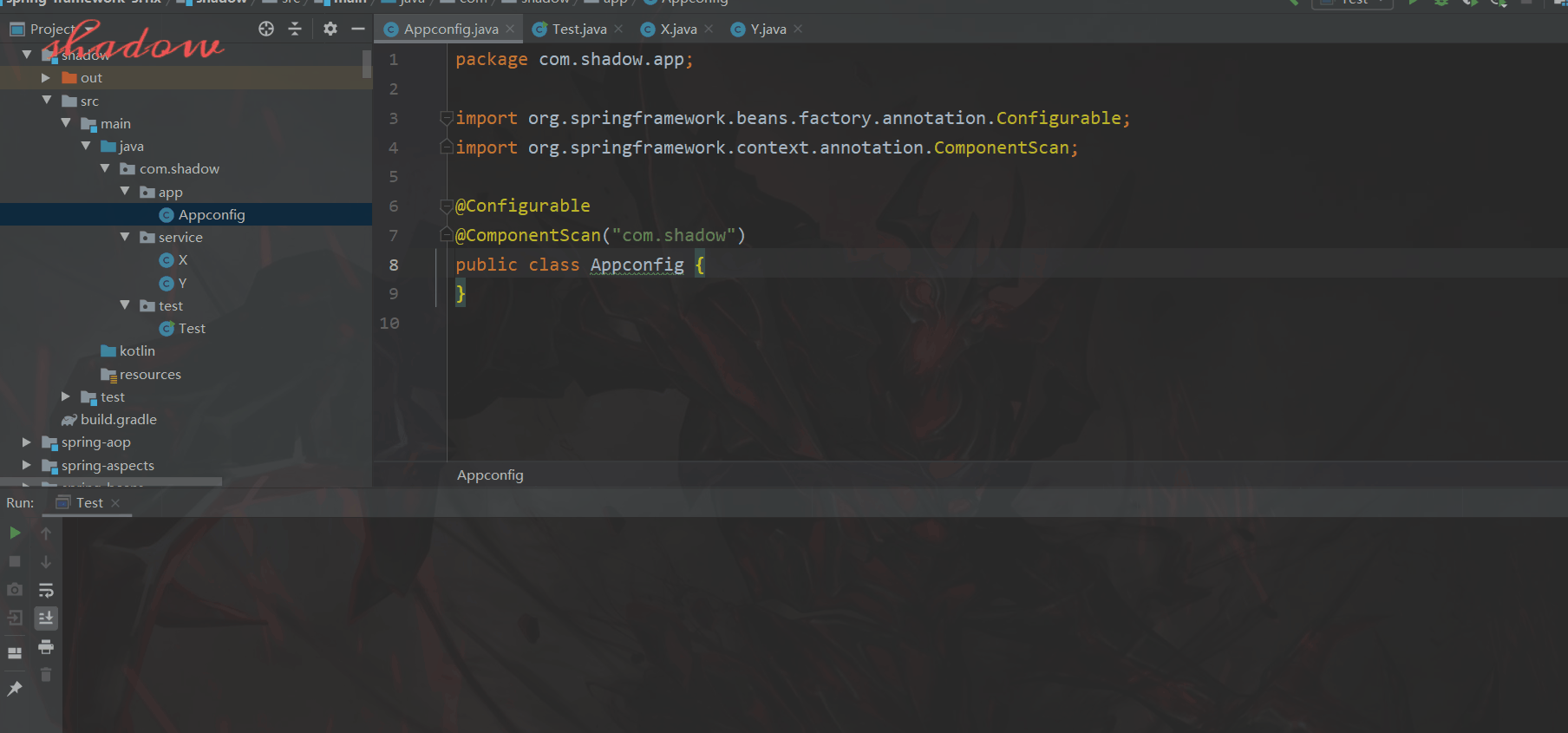The width and height of the screenshot is (1568, 733).
Task: Close the Appconfig.java tab
Action: coord(510,29)
